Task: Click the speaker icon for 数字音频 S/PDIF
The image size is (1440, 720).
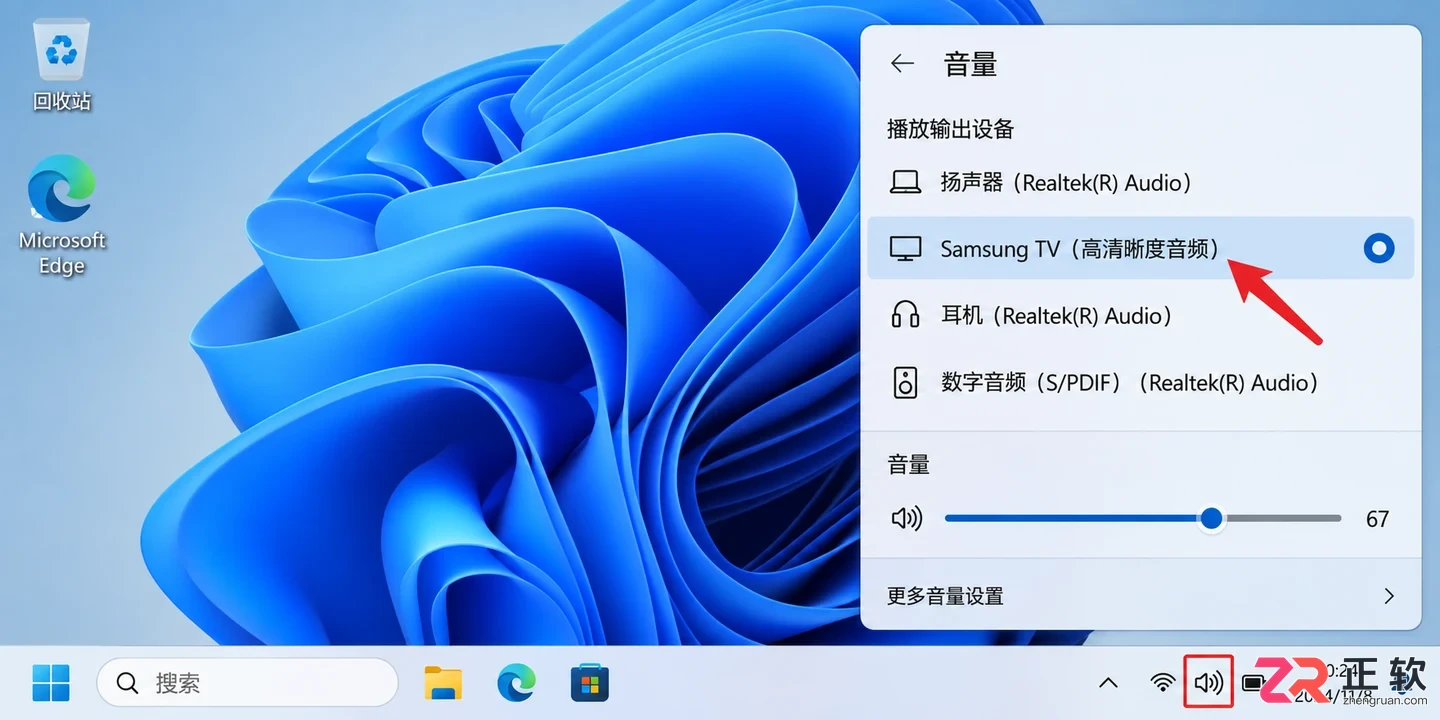Action: 905,383
